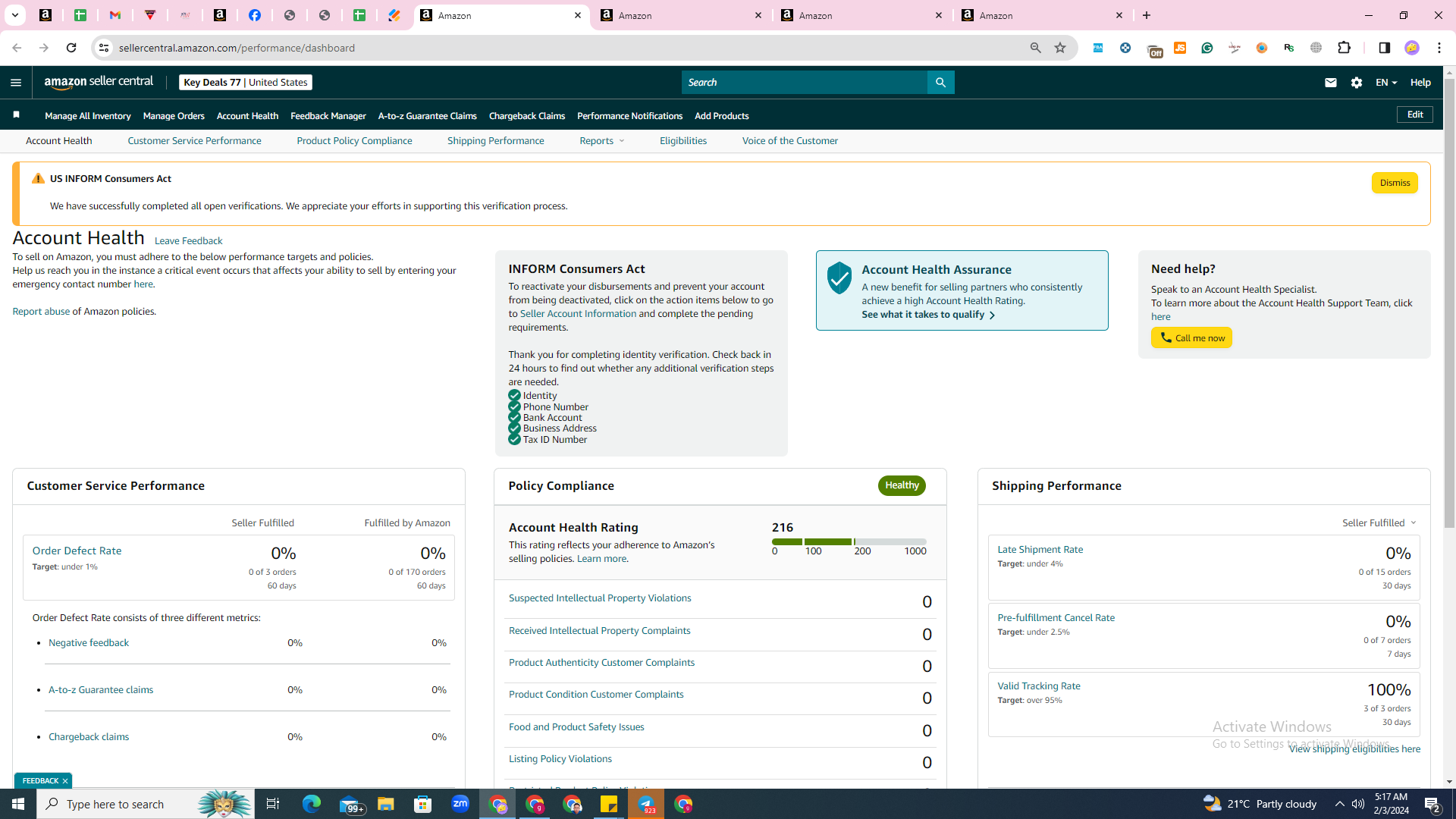Viewport: 1456px width, 819px height.
Task: Open the Seller Account Information link
Action: click(x=578, y=314)
